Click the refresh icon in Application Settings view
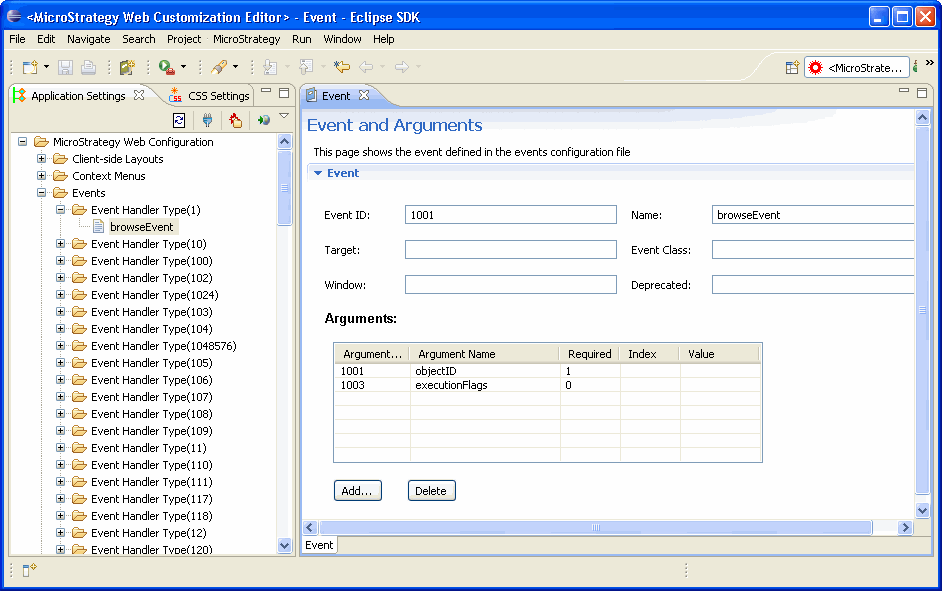 coord(179,121)
